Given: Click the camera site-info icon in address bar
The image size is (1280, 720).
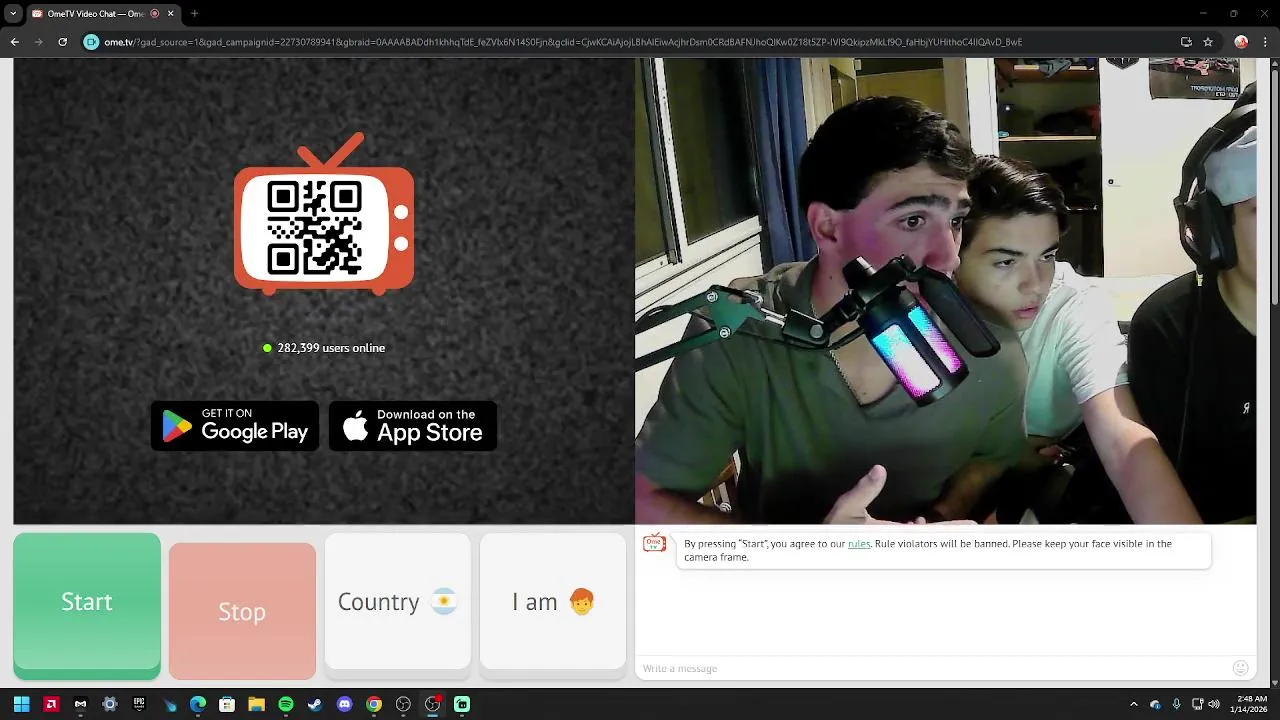Looking at the screenshot, I should pyautogui.click(x=92, y=42).
